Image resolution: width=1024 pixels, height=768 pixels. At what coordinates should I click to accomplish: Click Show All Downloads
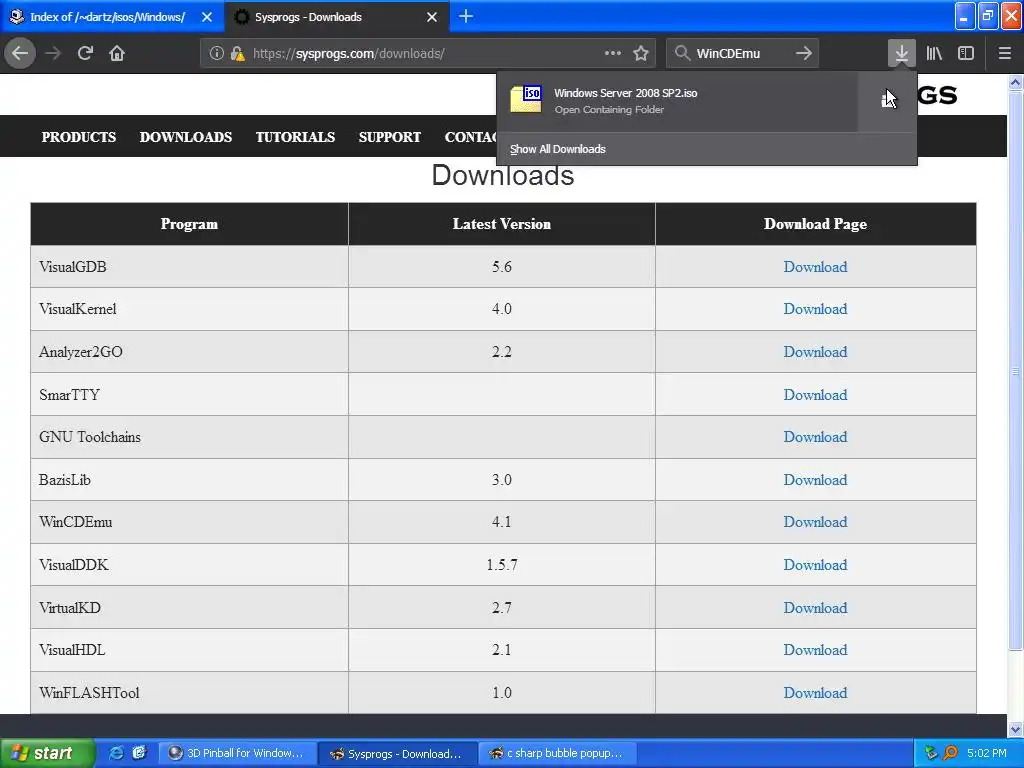point(558,149)
